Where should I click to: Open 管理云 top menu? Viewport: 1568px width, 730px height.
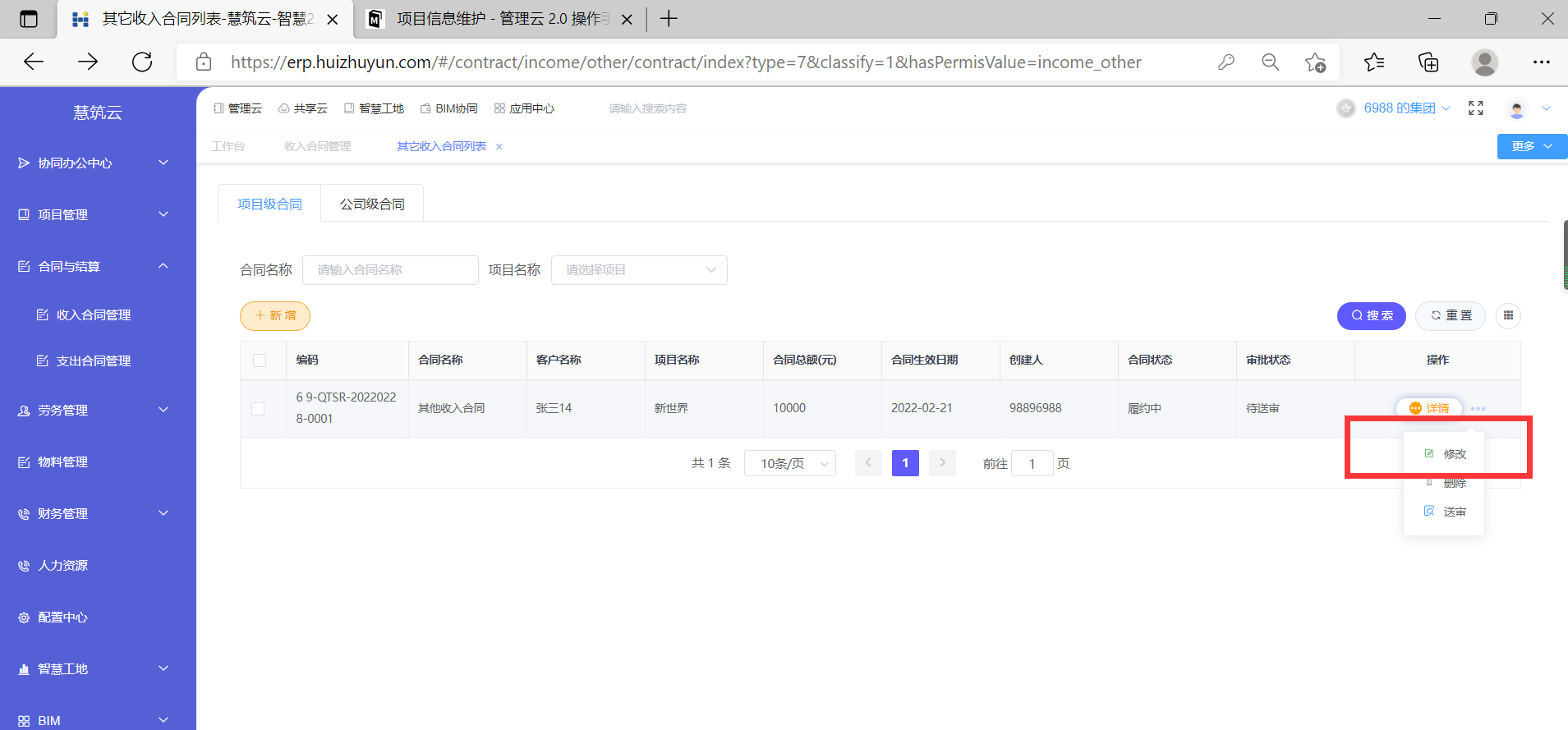pos(237,108)
